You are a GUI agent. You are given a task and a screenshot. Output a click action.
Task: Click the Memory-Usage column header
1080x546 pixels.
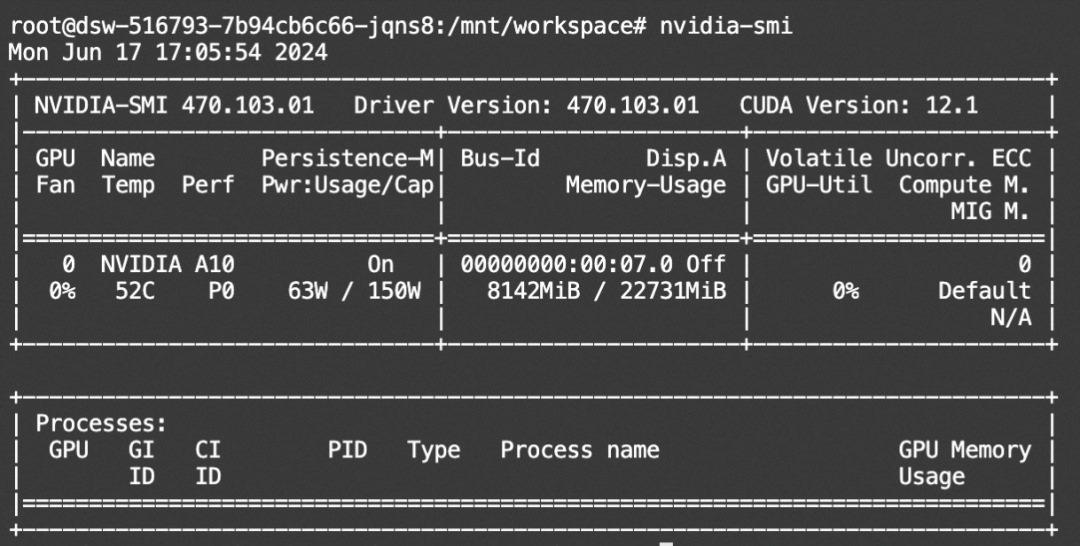645,184
